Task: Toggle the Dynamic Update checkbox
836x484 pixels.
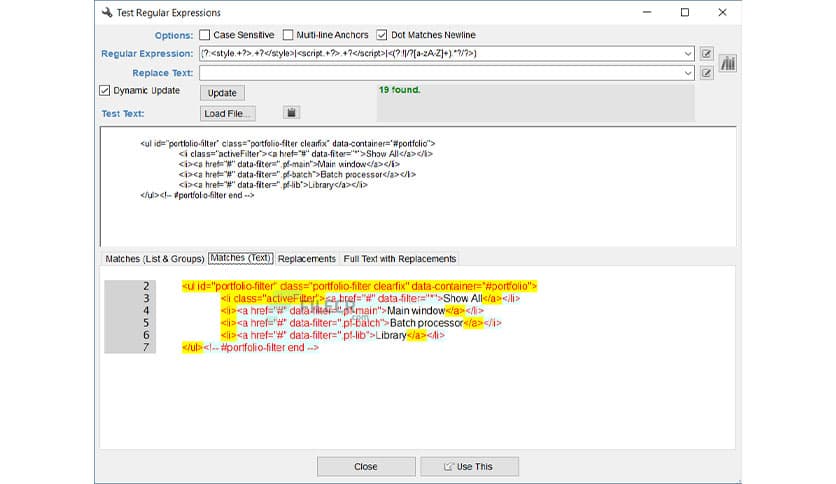Action: pos(104,91)
